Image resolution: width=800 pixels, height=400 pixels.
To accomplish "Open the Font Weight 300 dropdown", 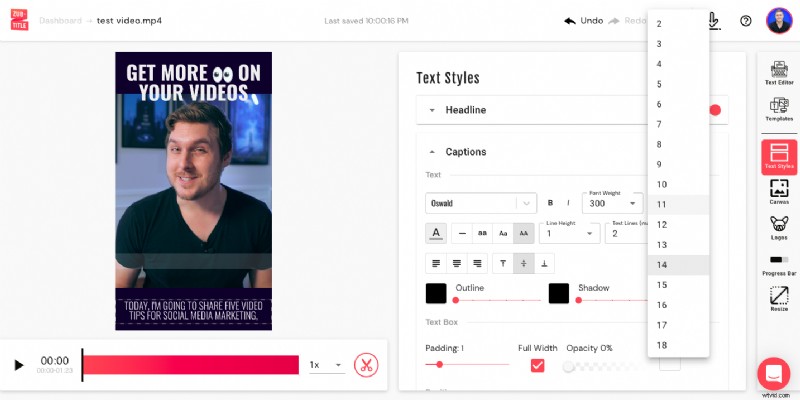I will tap(612, 203).
